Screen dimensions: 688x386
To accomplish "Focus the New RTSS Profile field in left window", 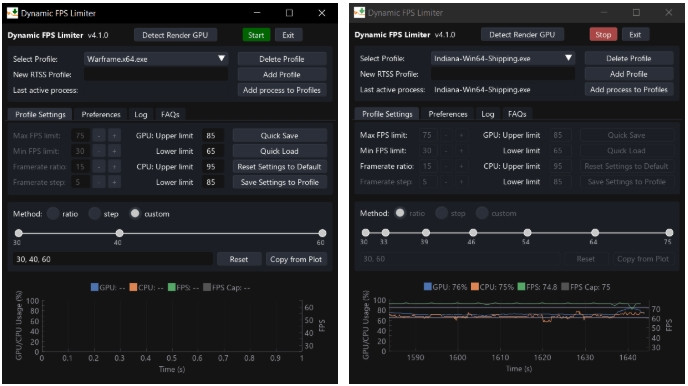I will click(x=156, y=75).
